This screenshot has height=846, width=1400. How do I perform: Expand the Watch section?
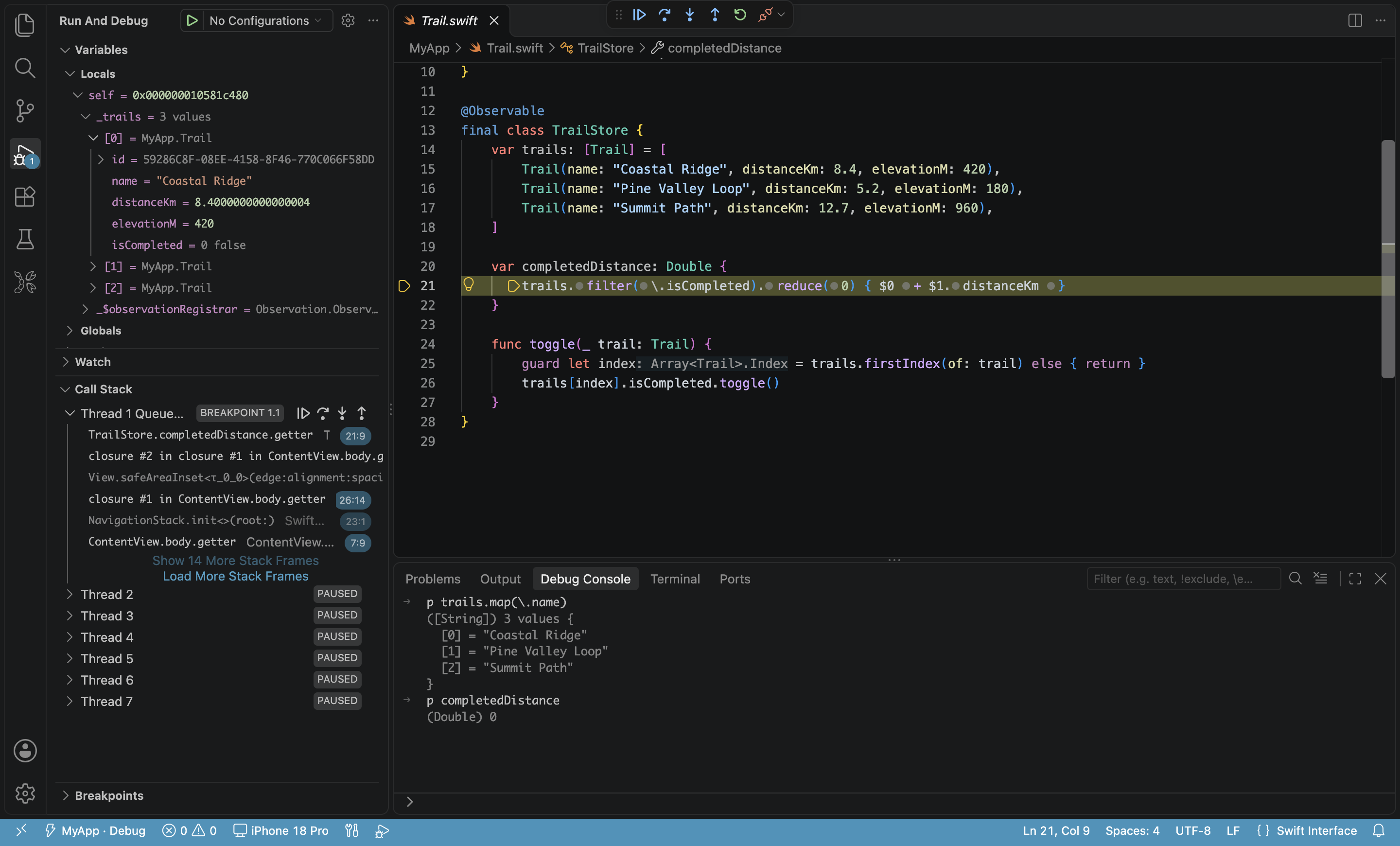click(x=66, y=361)
